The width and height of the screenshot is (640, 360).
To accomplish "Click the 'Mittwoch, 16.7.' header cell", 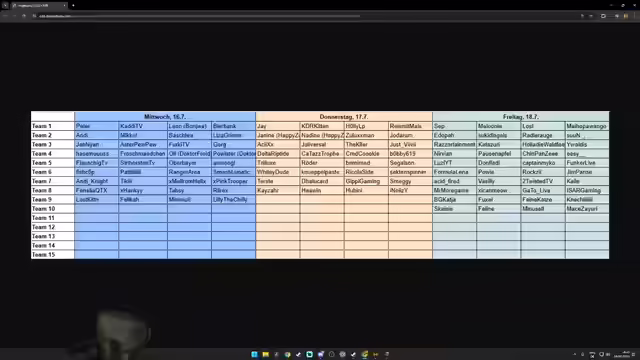I will click(165, 117).
